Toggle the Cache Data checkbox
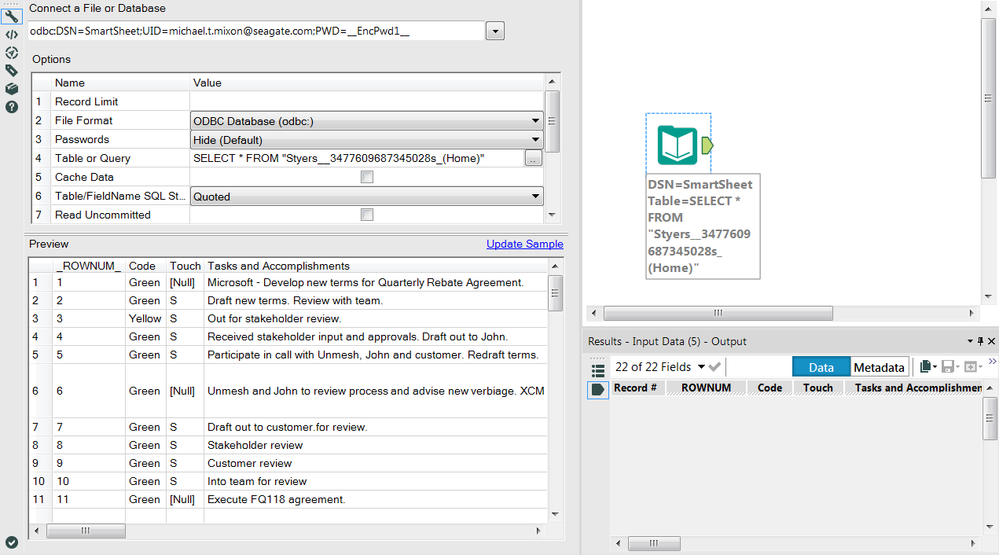The width and height of the screenshot is (999, 555). (x=367, y=177)
